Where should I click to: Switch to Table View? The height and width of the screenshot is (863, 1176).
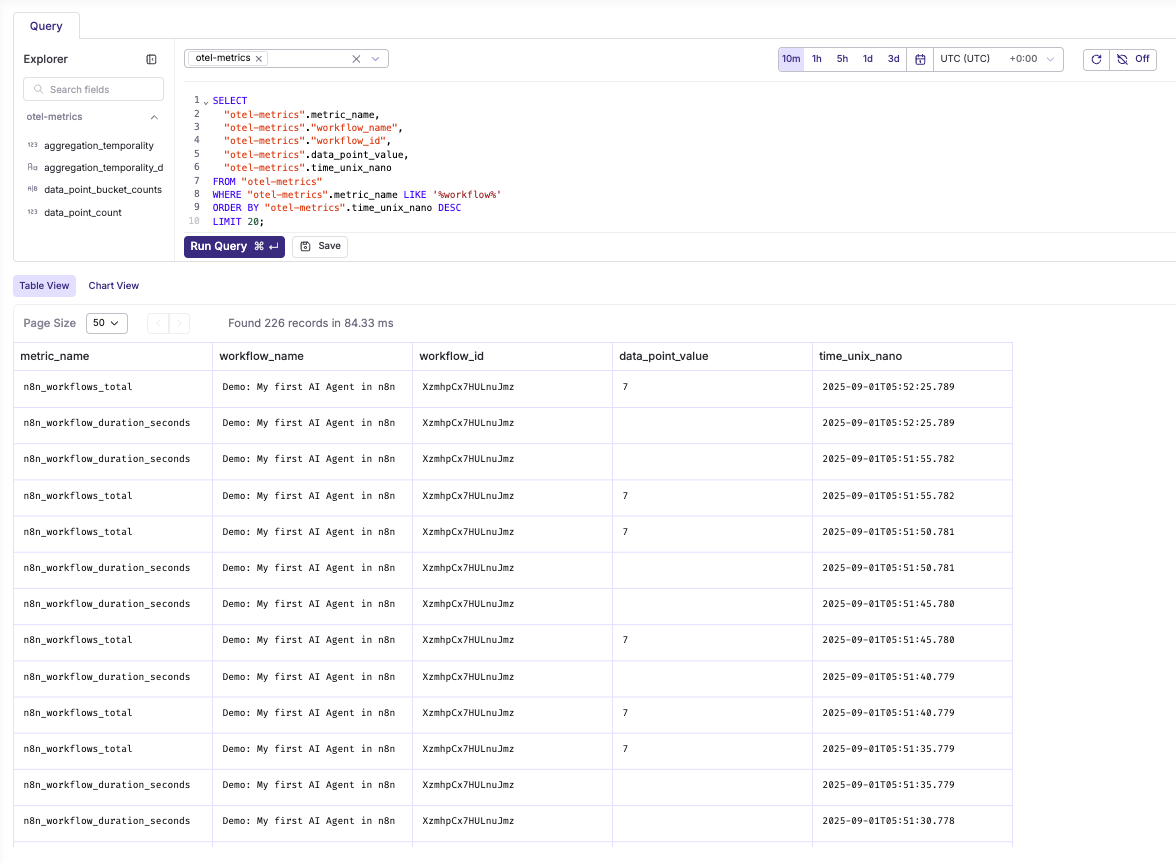coord(44,286)
